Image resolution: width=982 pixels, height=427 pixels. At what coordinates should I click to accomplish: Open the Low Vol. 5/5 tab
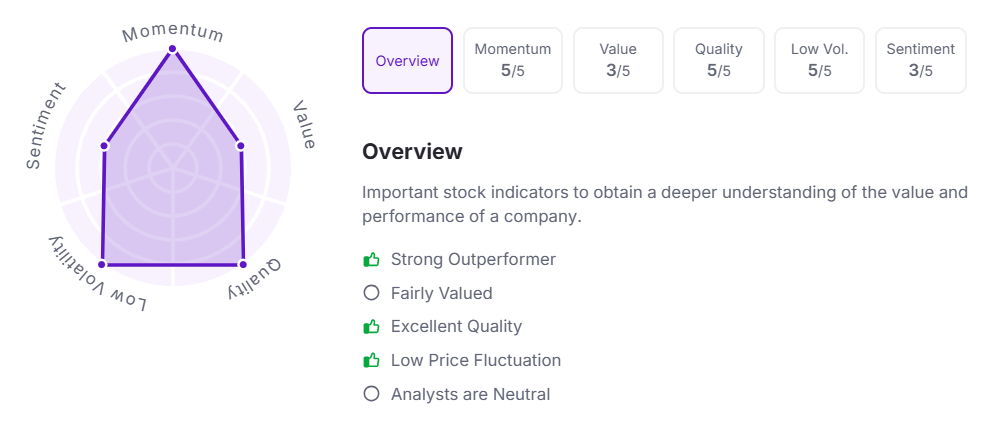[819, 61]
